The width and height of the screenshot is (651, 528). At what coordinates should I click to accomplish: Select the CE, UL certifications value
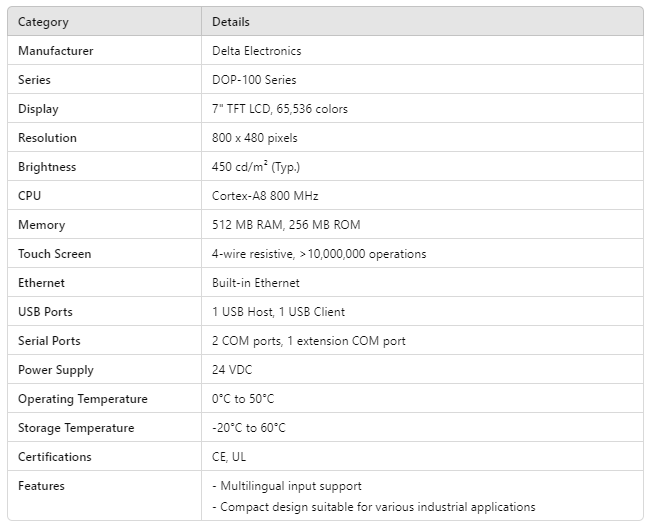(229, 457)
